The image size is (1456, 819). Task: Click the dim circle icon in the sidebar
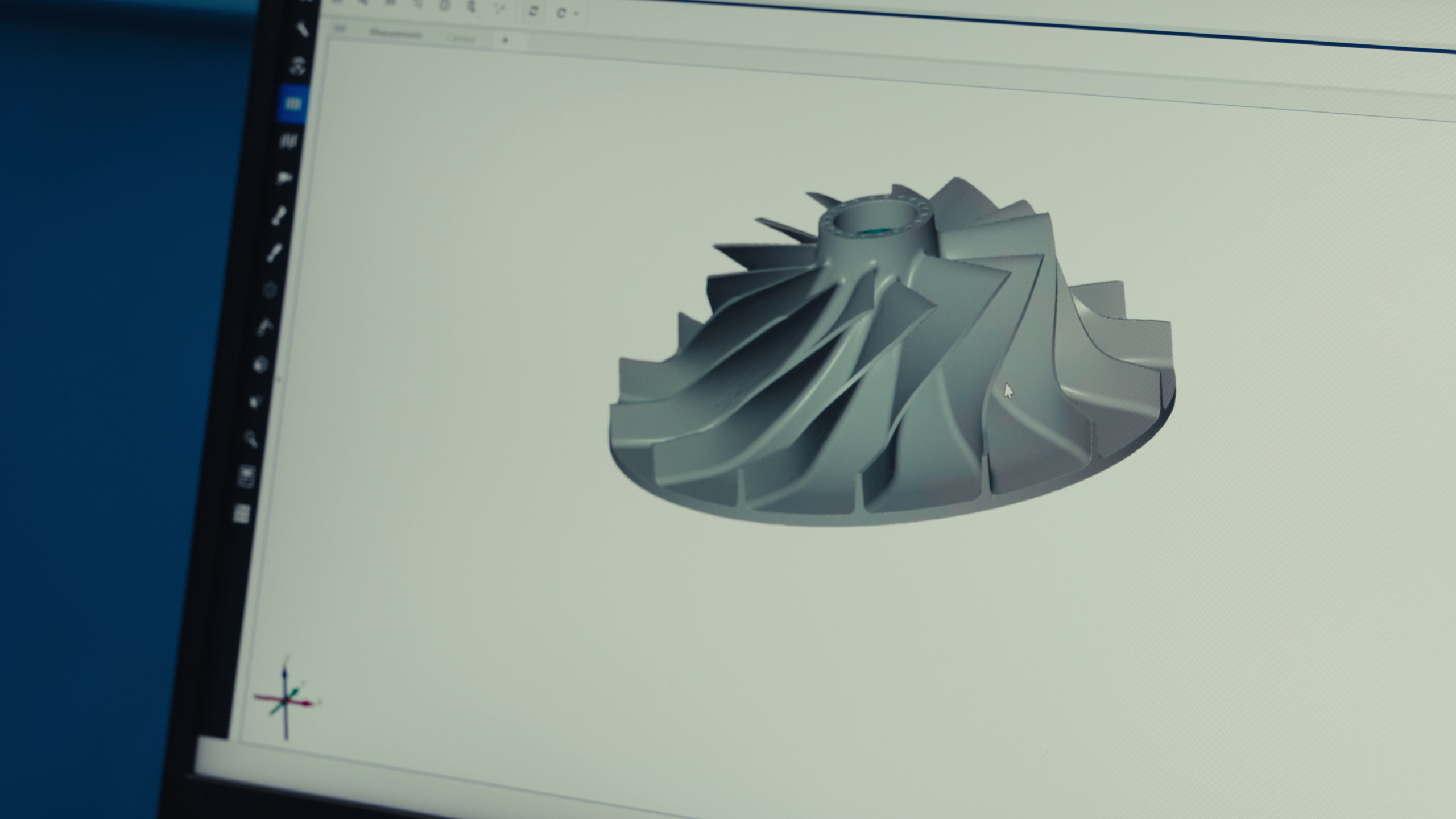tap(270, 291)
